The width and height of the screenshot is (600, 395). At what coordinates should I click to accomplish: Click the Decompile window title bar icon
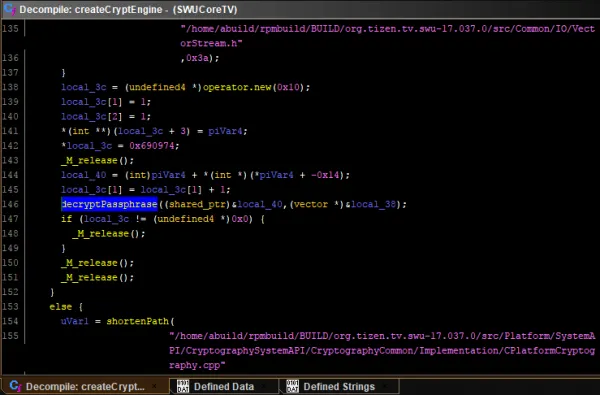tap(10, 9)
